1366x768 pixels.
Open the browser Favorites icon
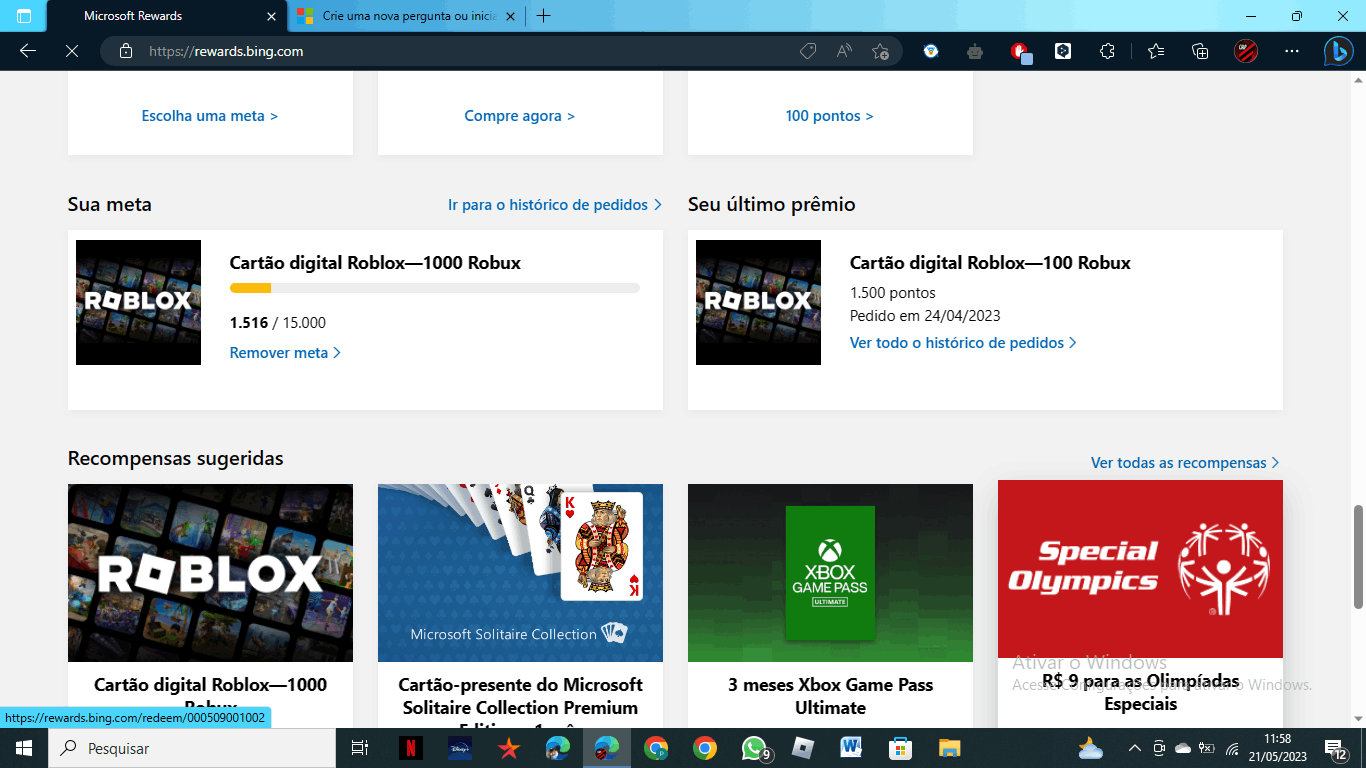click(1156, 50)
